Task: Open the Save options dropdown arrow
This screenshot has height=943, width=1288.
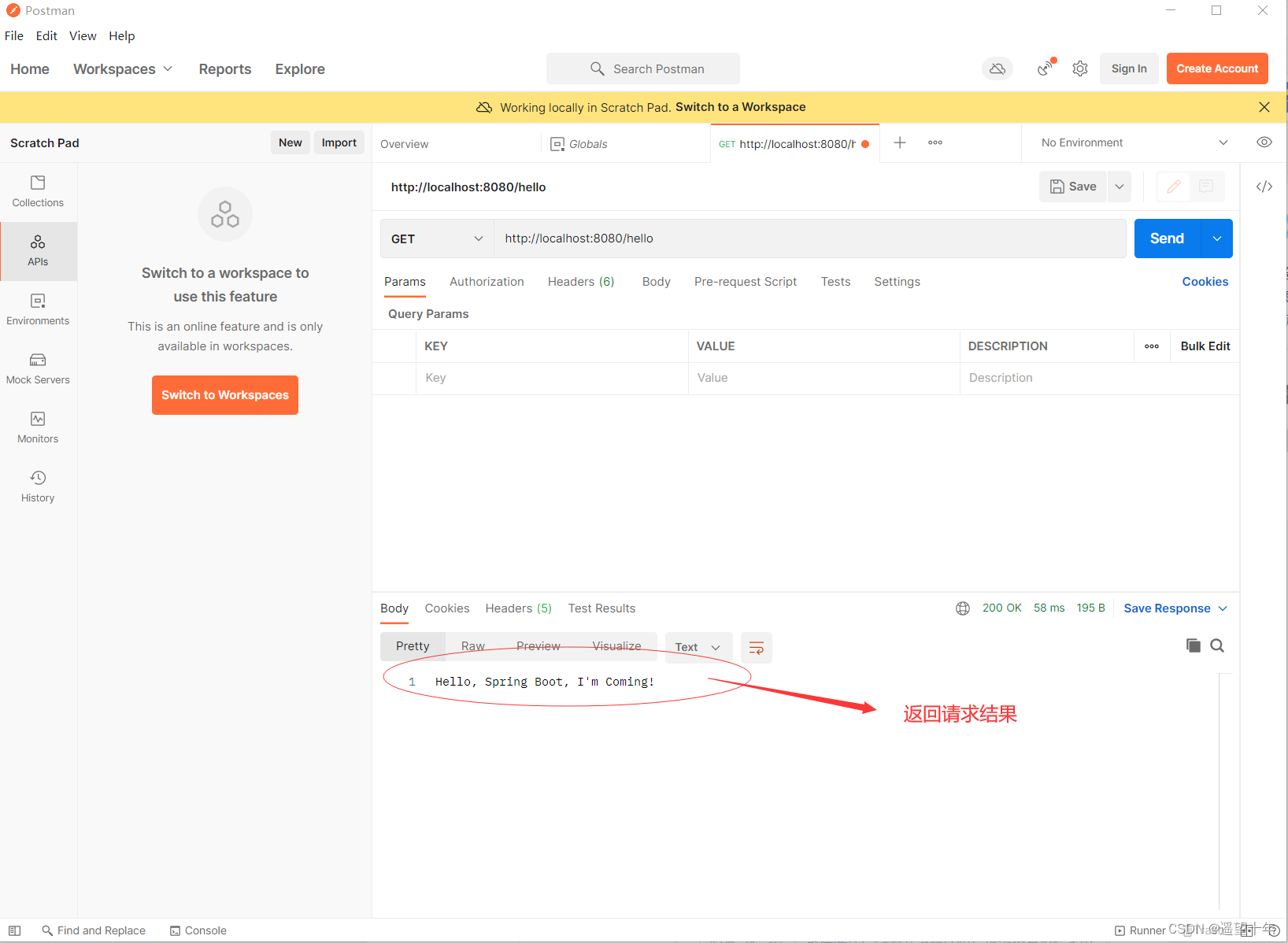Action: click(x=1120, y=187)
